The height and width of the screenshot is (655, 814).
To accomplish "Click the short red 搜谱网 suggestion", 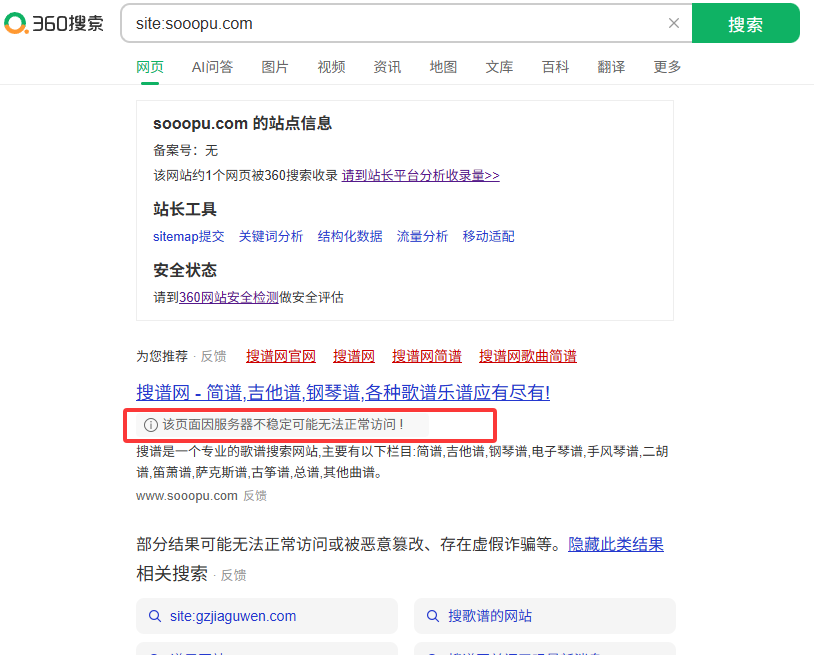I will [354, 357].
